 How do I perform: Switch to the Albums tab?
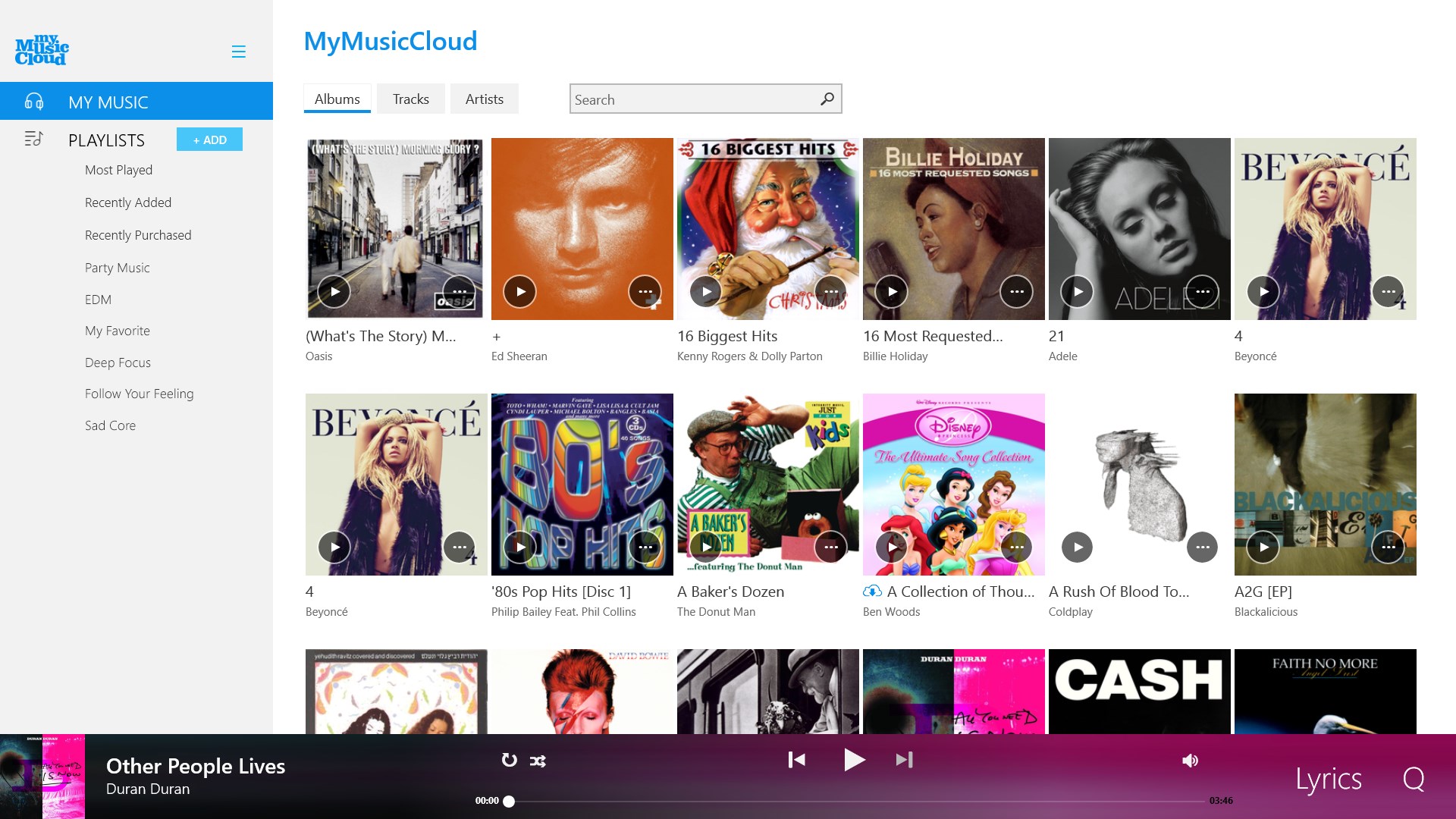point(337,99)
